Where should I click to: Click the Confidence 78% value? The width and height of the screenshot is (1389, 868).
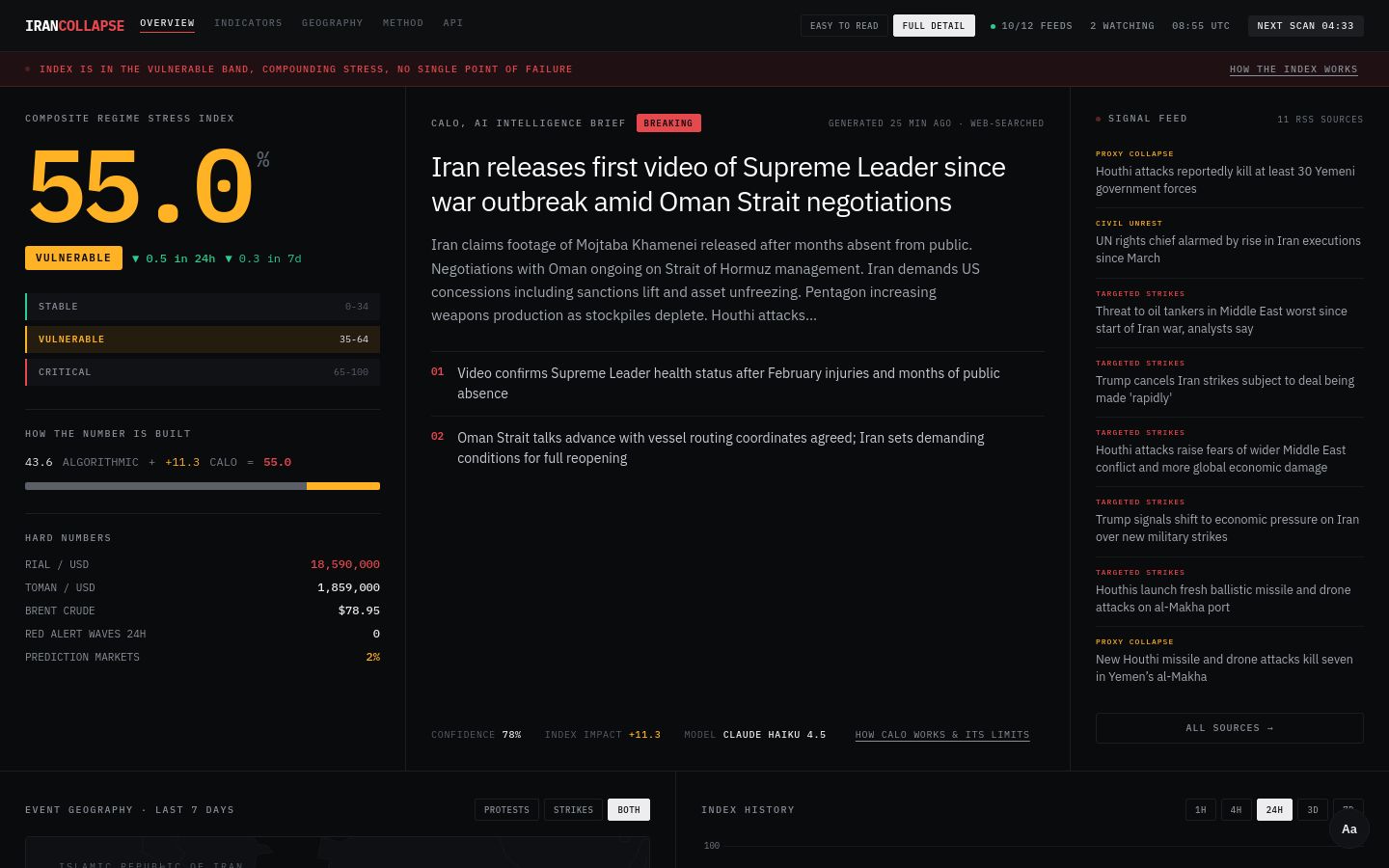(511, 735)
